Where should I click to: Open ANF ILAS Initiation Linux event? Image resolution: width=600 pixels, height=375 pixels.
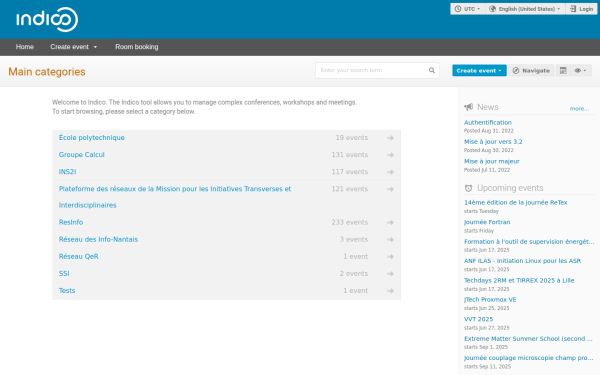pos(522,261)
